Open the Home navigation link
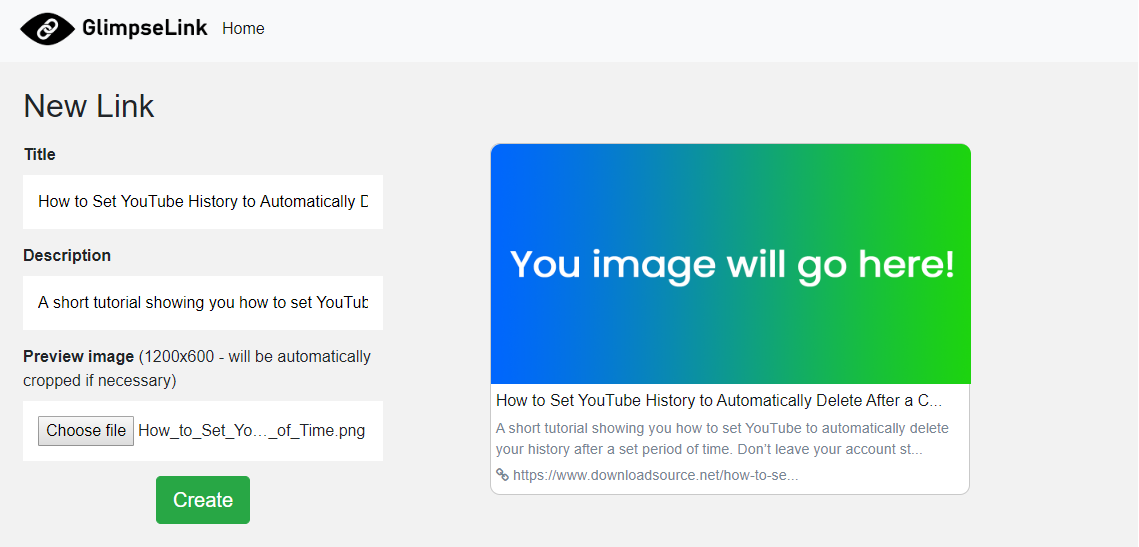The image size is (1139, 547). click(243, 28)
